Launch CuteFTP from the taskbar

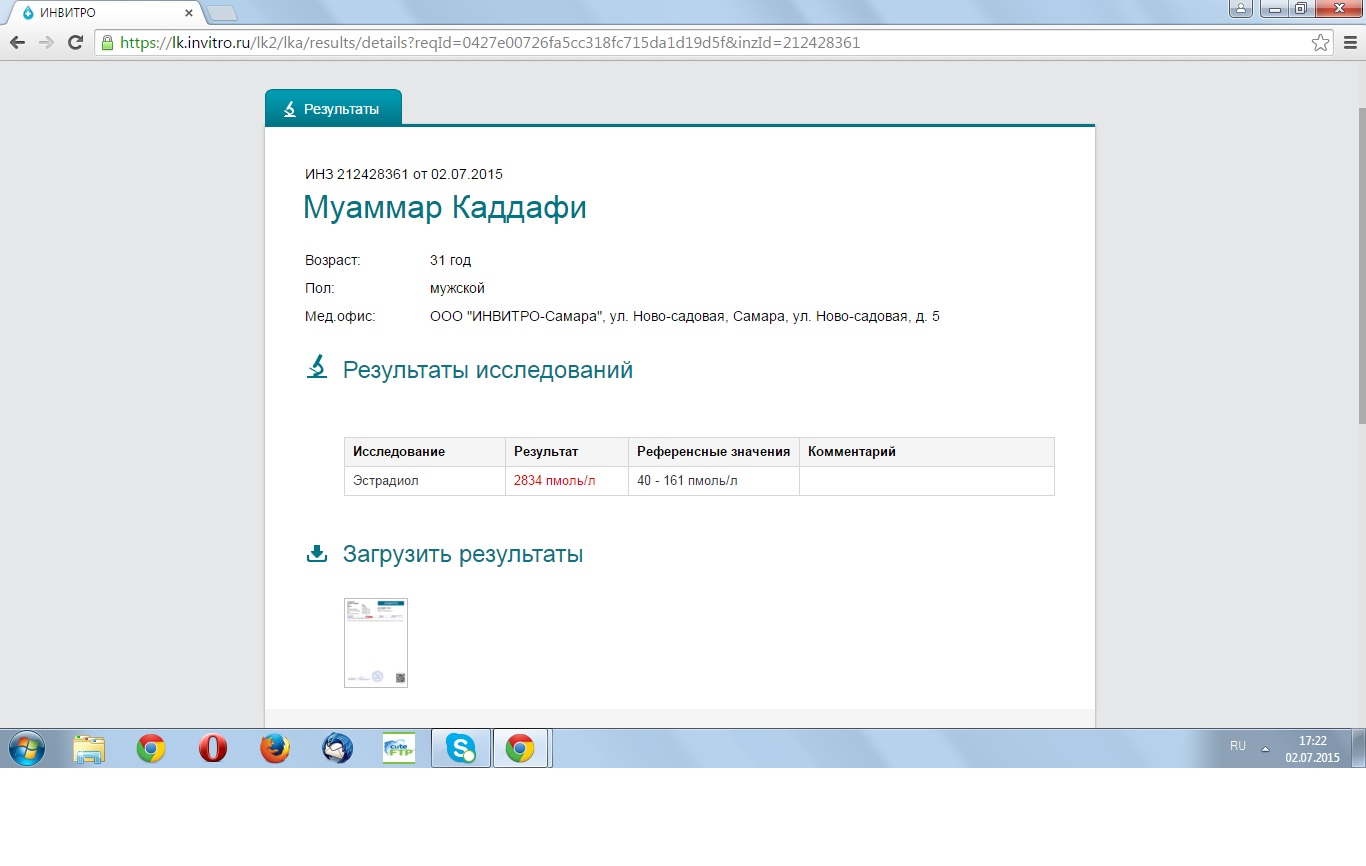click(399, 748)
